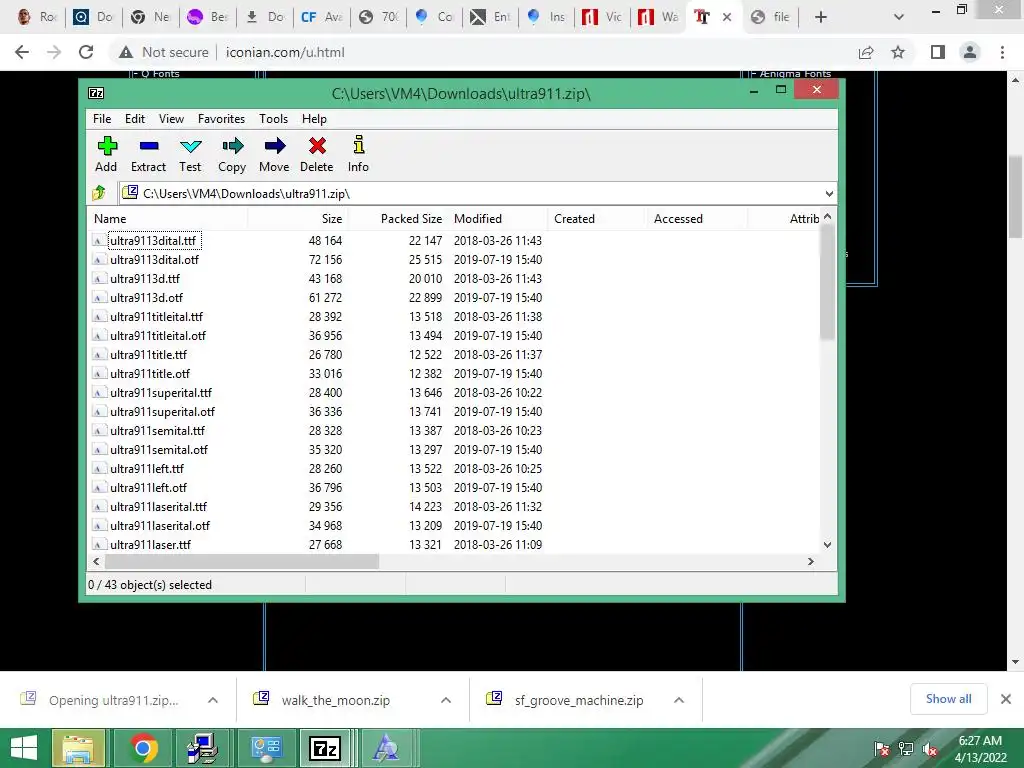Open the View menu
This screenshot has width=1024, height=768.
(171, 119)
